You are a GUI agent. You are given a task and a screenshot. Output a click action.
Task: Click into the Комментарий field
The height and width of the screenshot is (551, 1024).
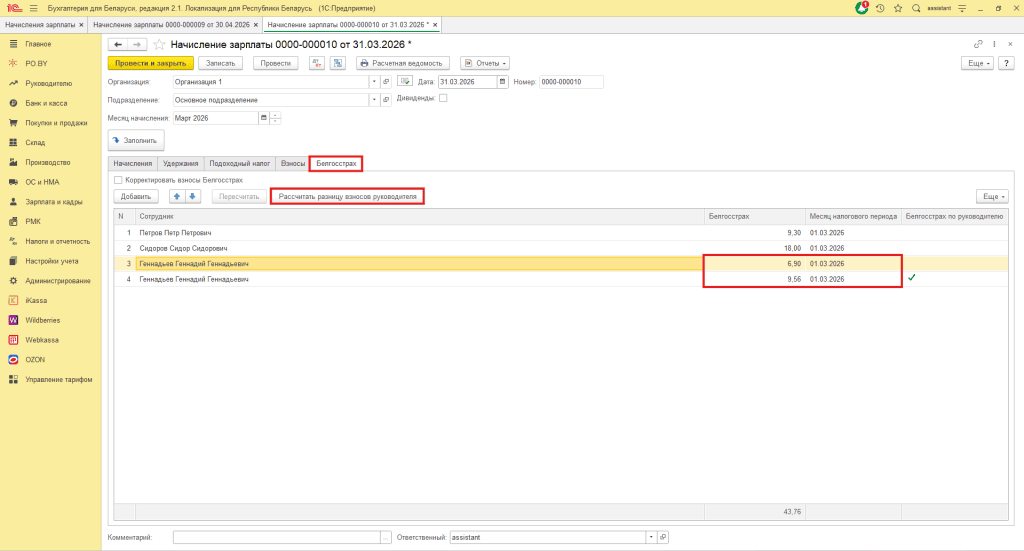click(x=277, y=537)
